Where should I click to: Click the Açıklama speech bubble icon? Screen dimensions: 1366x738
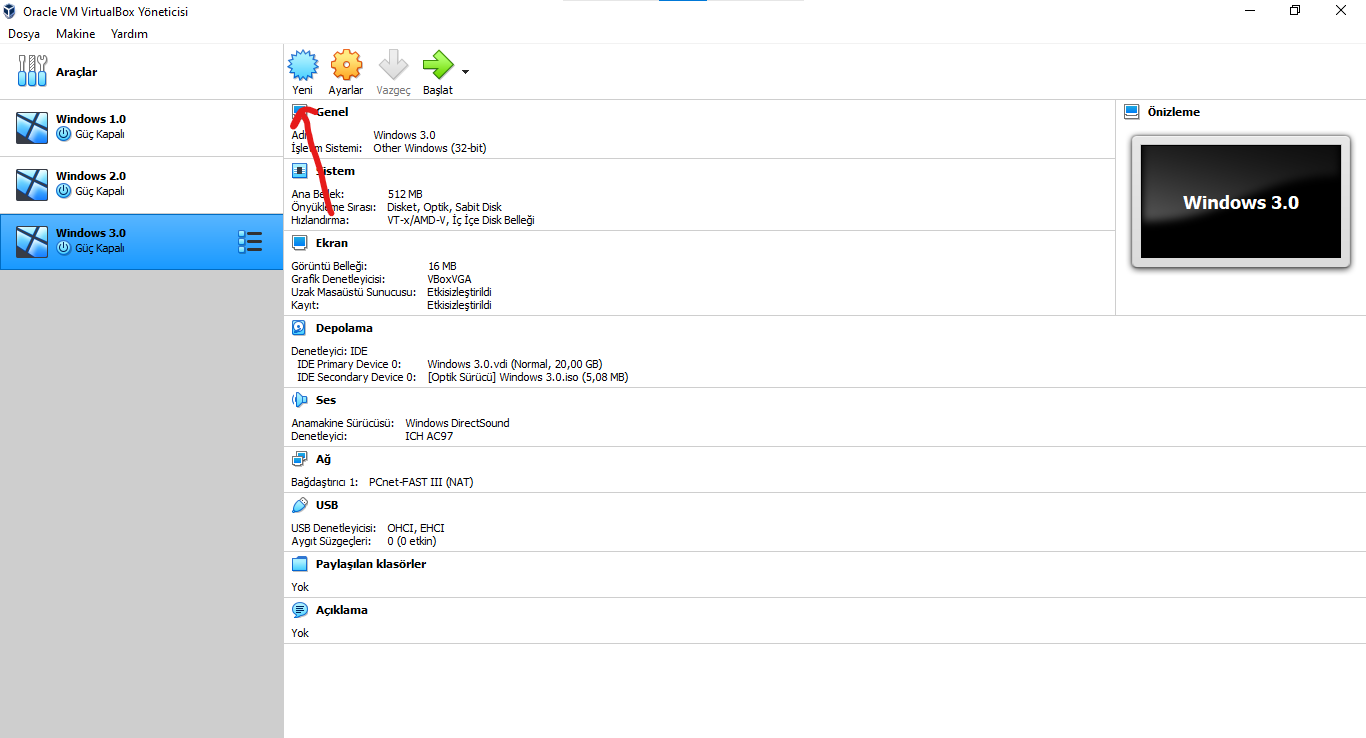(x=299, y=610)
